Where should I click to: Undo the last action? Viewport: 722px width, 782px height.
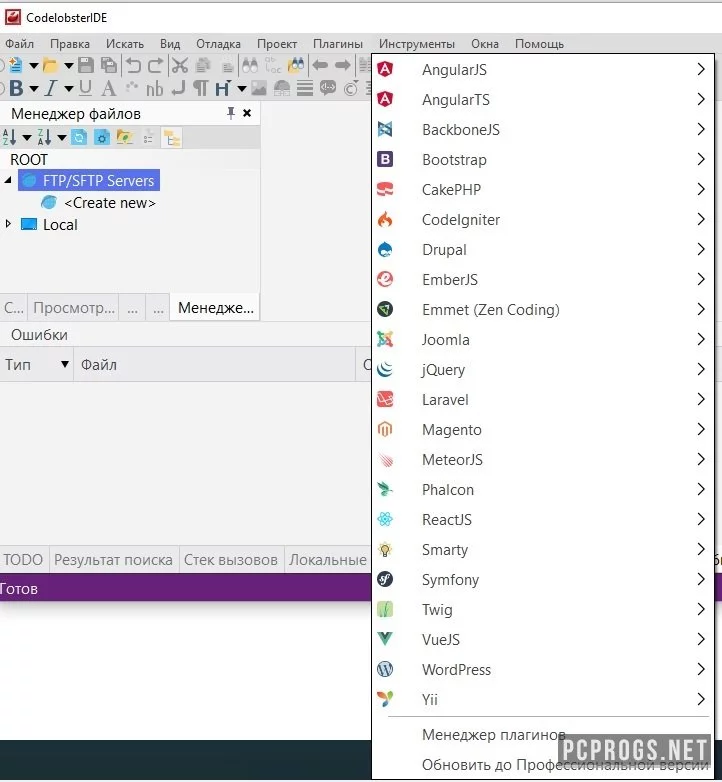(x=133, y=65)
